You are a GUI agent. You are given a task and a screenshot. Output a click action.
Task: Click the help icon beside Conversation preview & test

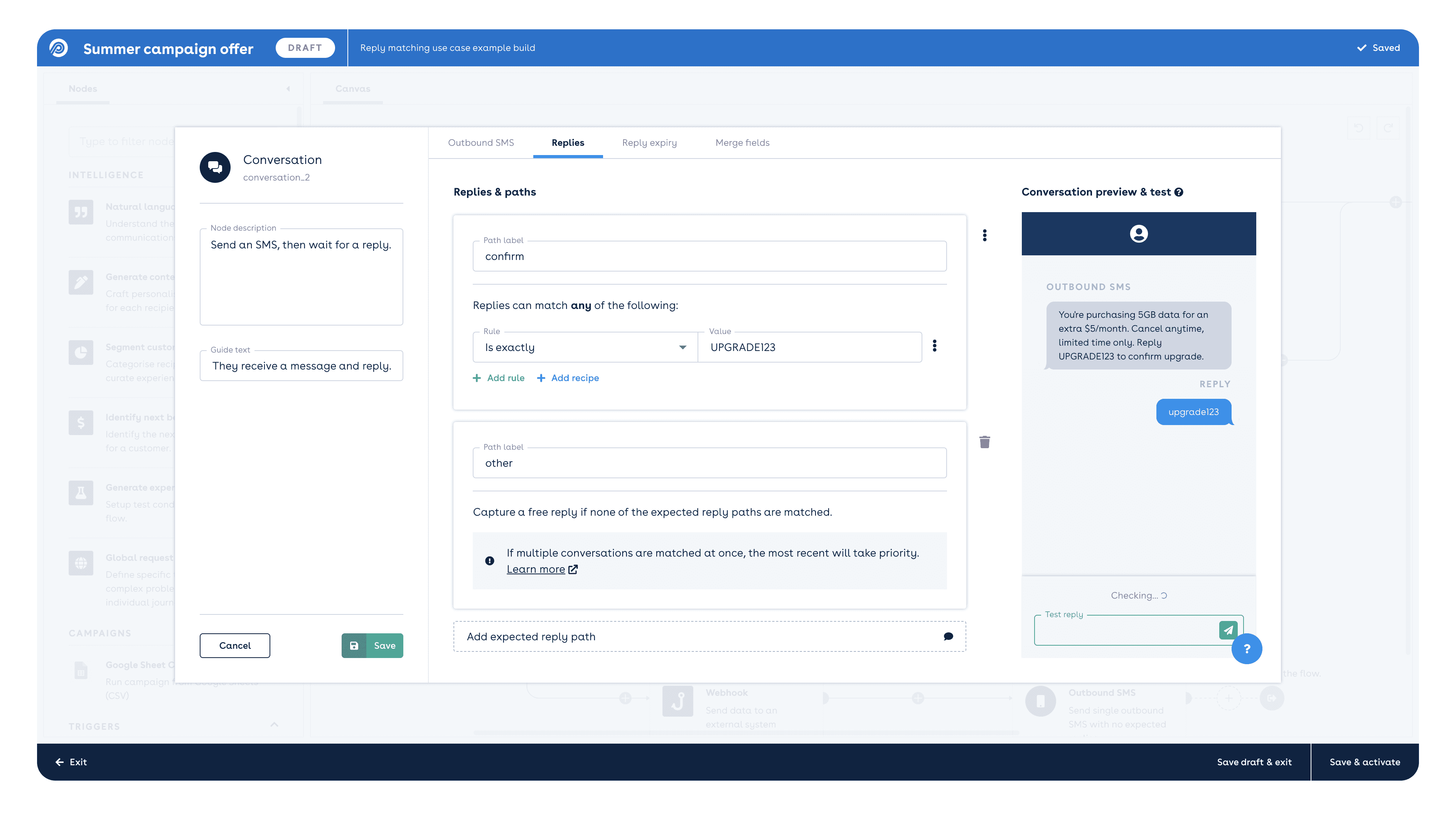click(1178, 192)
